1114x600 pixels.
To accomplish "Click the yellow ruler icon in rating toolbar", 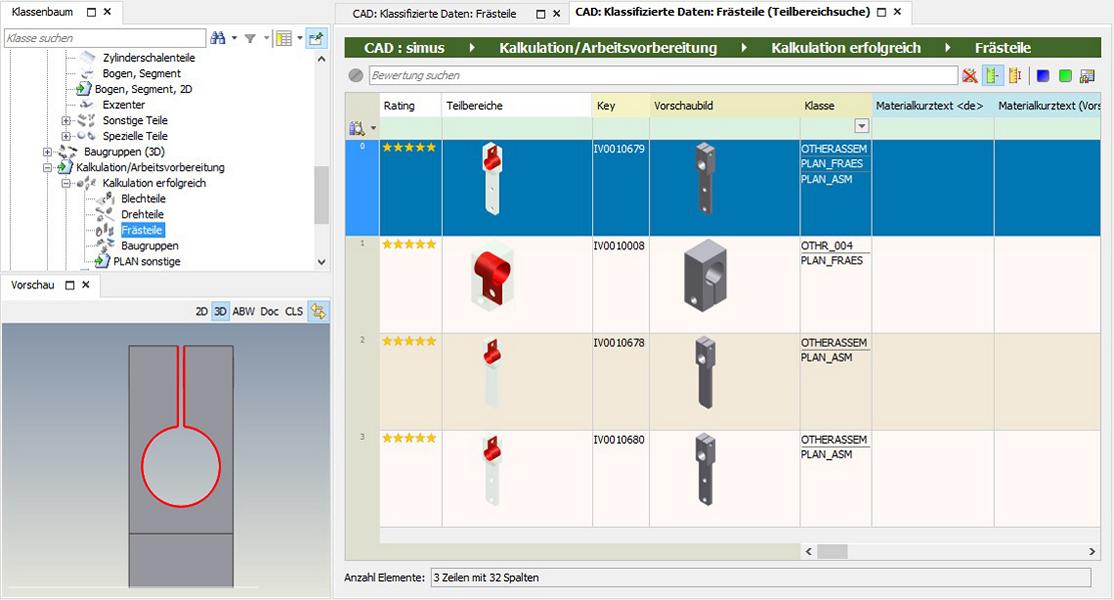I will 1015,75.
